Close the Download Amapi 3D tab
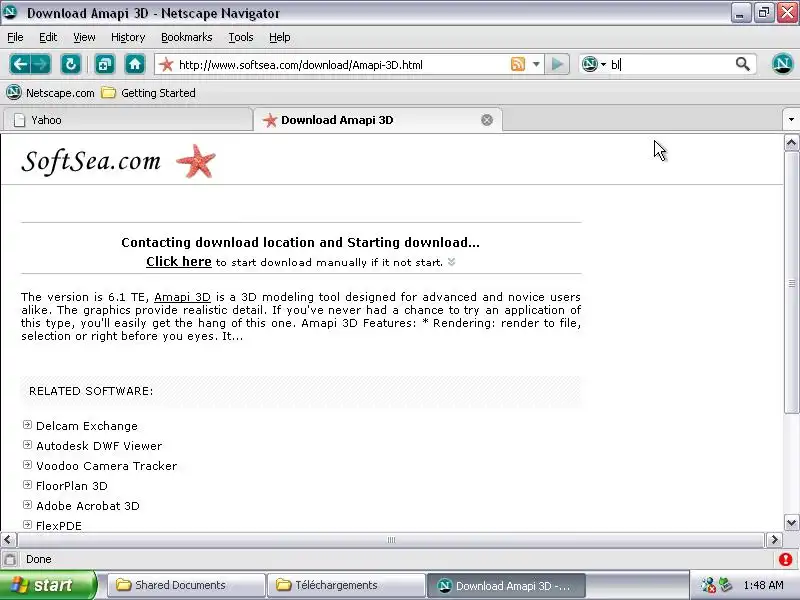The height and width of the screenshot is (600, 800). (487, 120)
